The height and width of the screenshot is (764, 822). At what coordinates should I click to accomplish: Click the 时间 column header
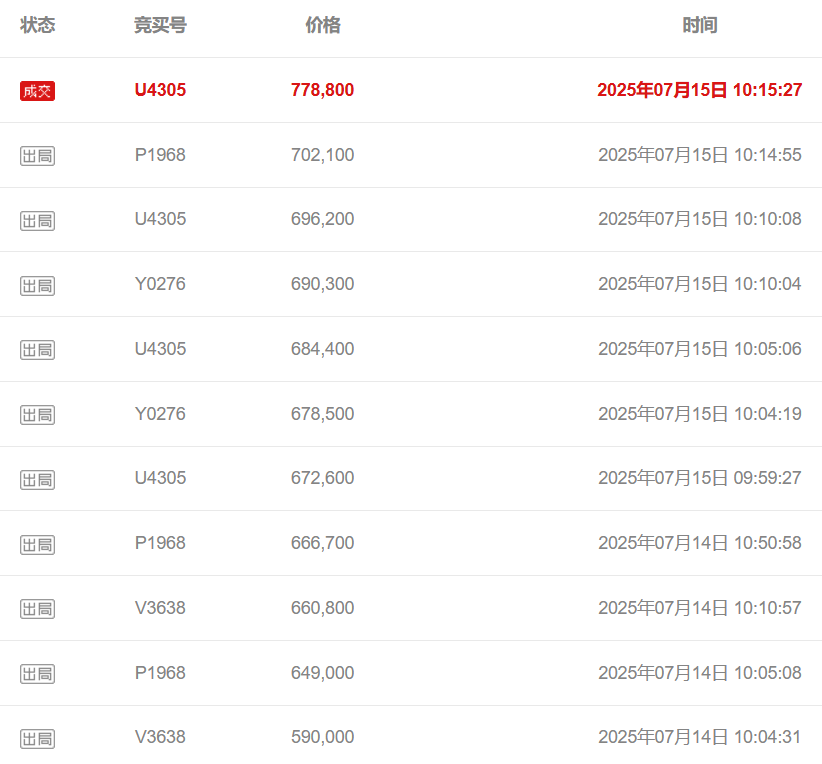699,26
